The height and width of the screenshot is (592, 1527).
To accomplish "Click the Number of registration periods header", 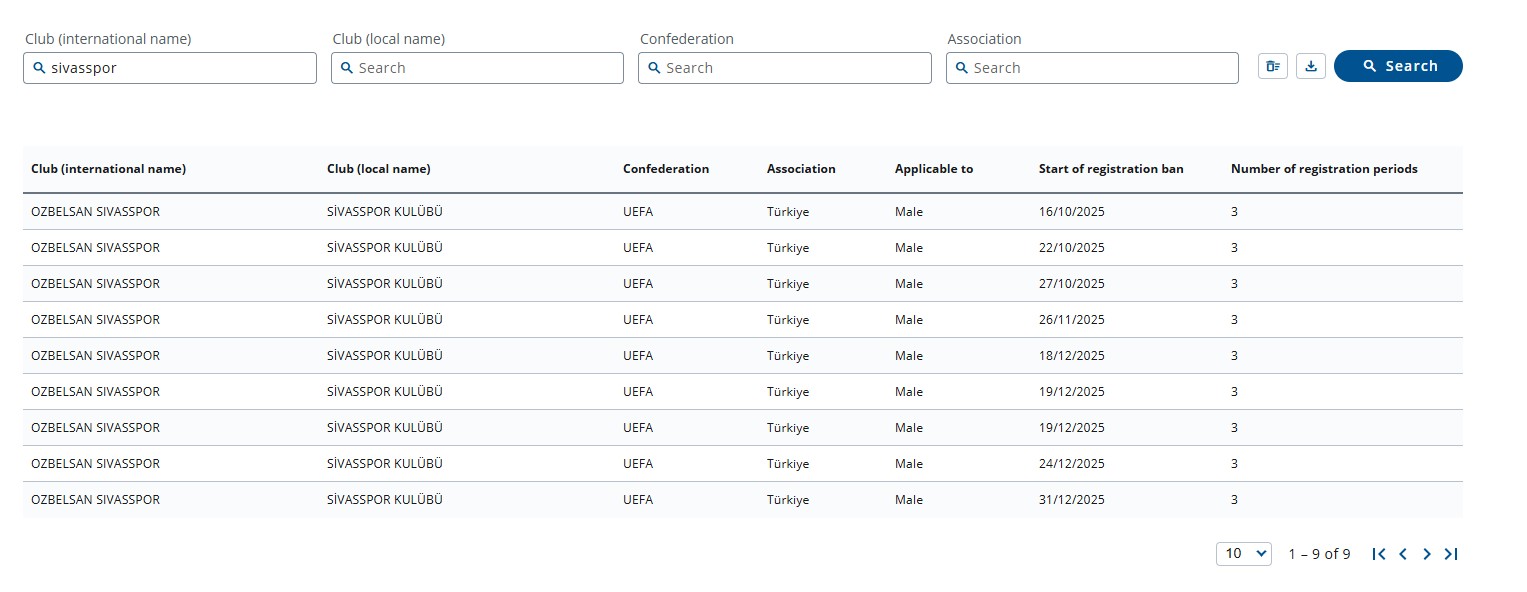I will pyautogui.click(x=1324, y=169).
